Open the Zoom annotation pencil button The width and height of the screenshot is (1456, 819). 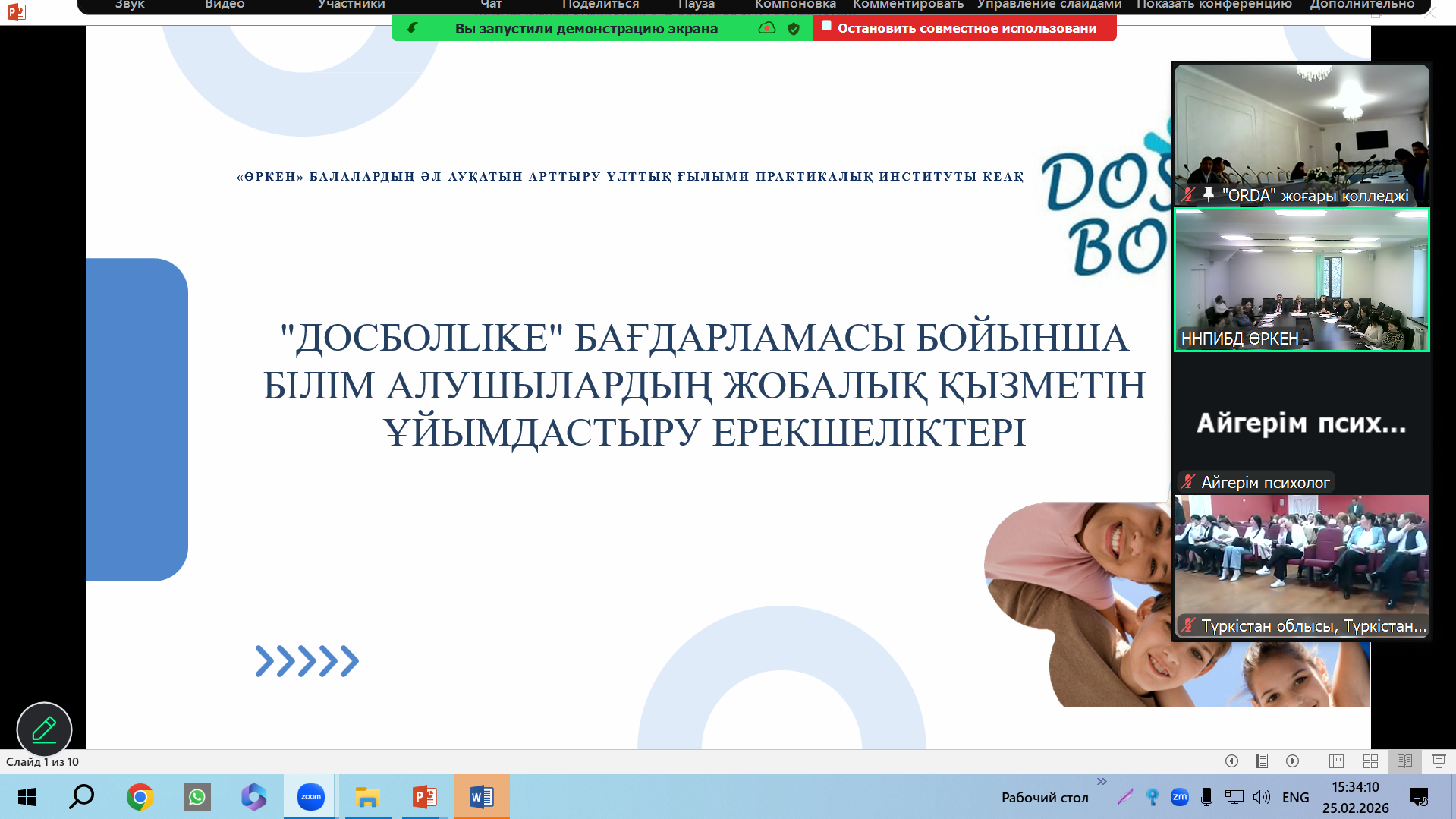[x=44, y=729]
